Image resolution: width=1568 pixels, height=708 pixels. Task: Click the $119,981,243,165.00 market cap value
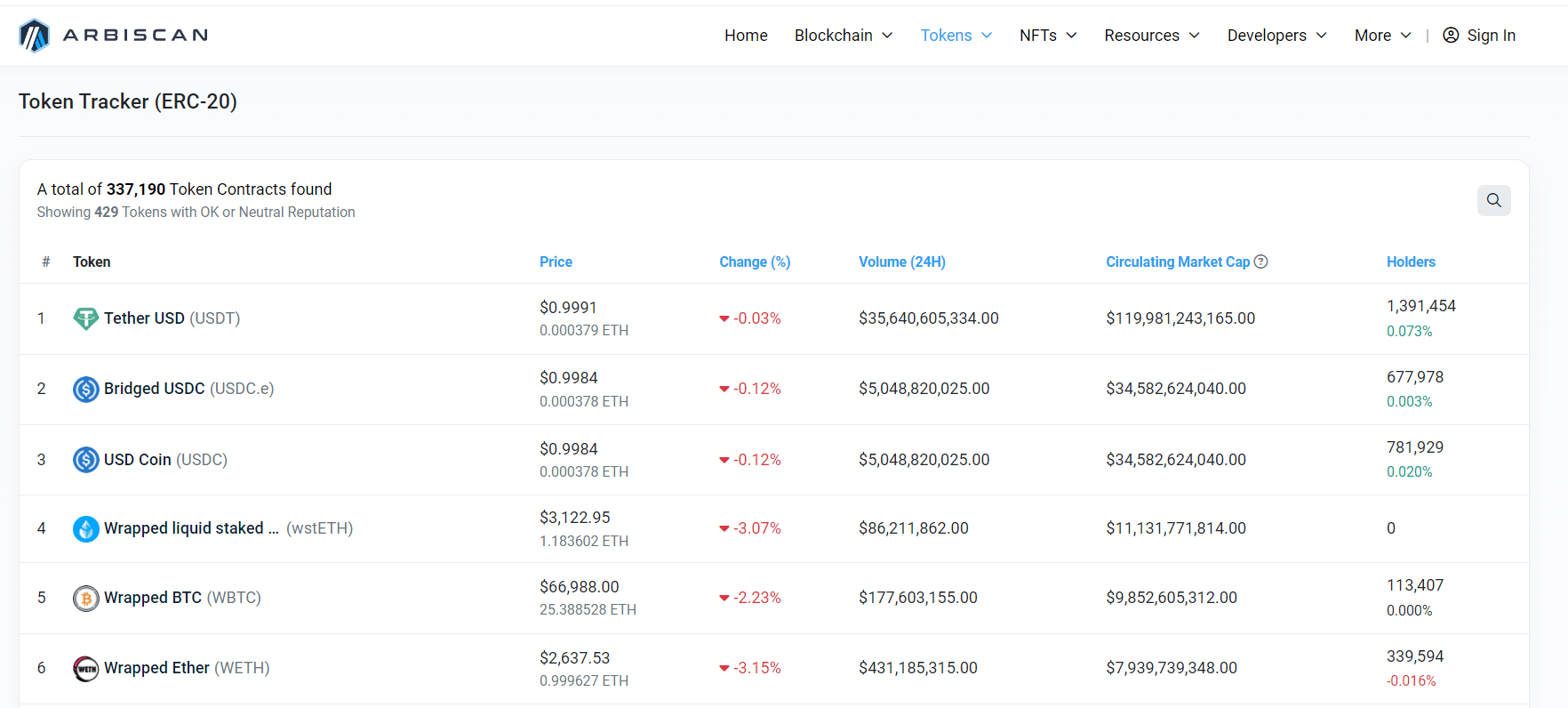(1180, 318)
